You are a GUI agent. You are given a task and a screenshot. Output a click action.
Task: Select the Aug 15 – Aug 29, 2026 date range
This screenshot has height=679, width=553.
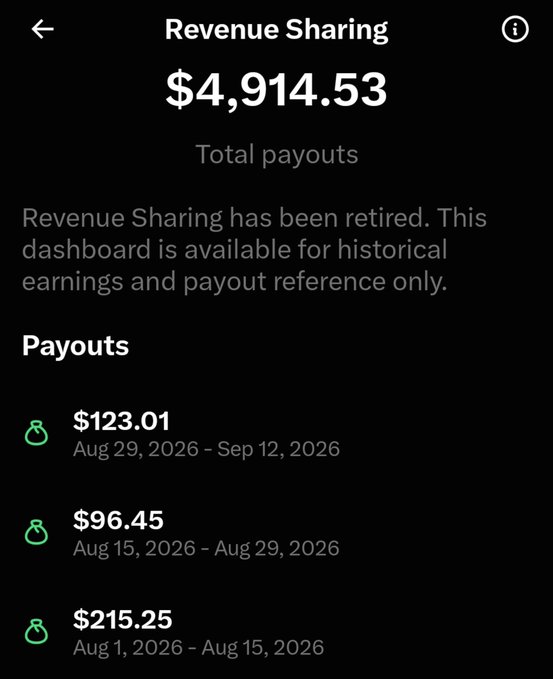tap(206, 548)
